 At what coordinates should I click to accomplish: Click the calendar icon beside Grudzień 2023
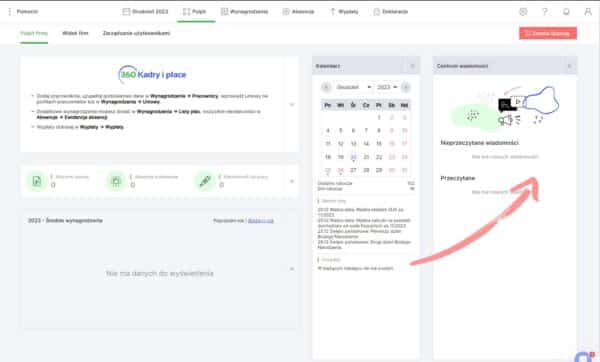[126, 11]
